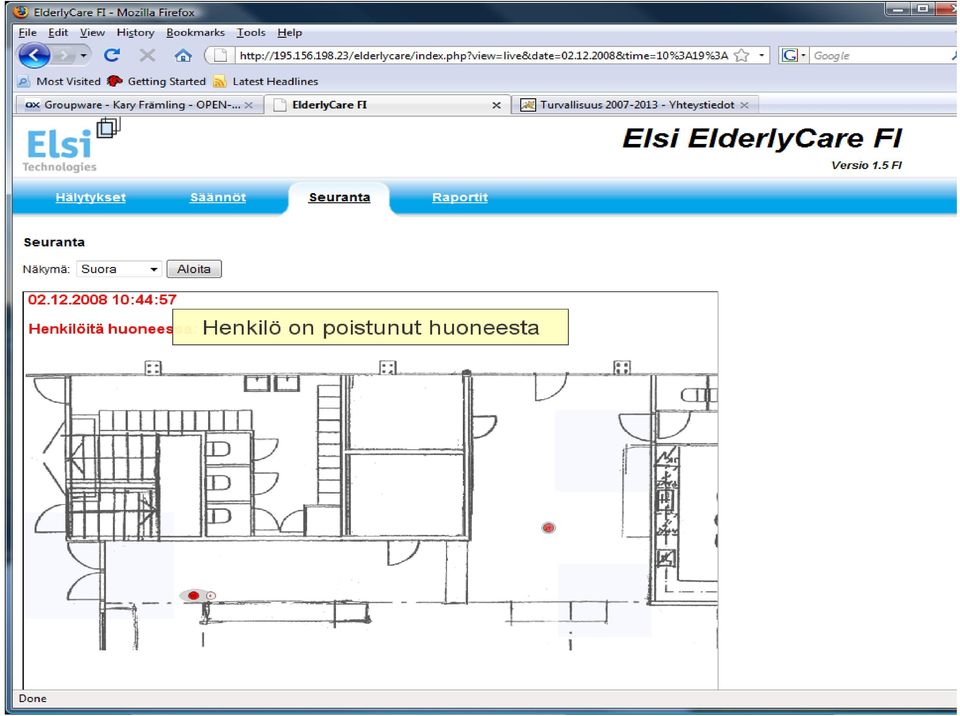
Task: Click the page identity icon in the address bar
Action: pyautogui.click(x=220, y=56)
